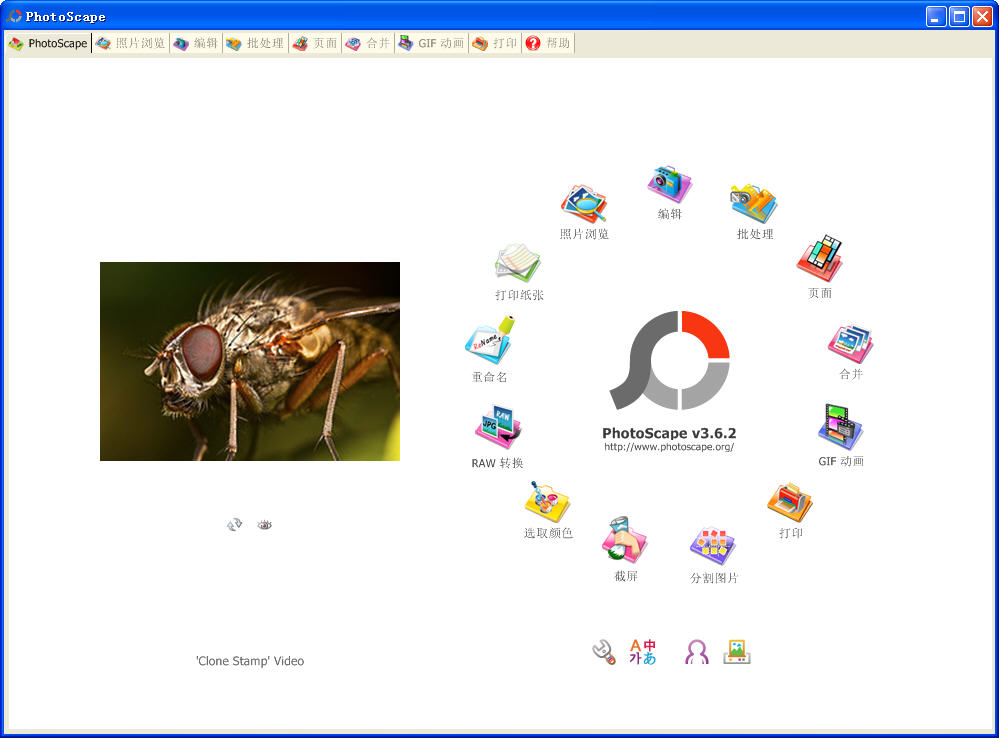Open the 批处理 batch editor icon in circle
Screen dimensions: 999x738
point(754,203)
